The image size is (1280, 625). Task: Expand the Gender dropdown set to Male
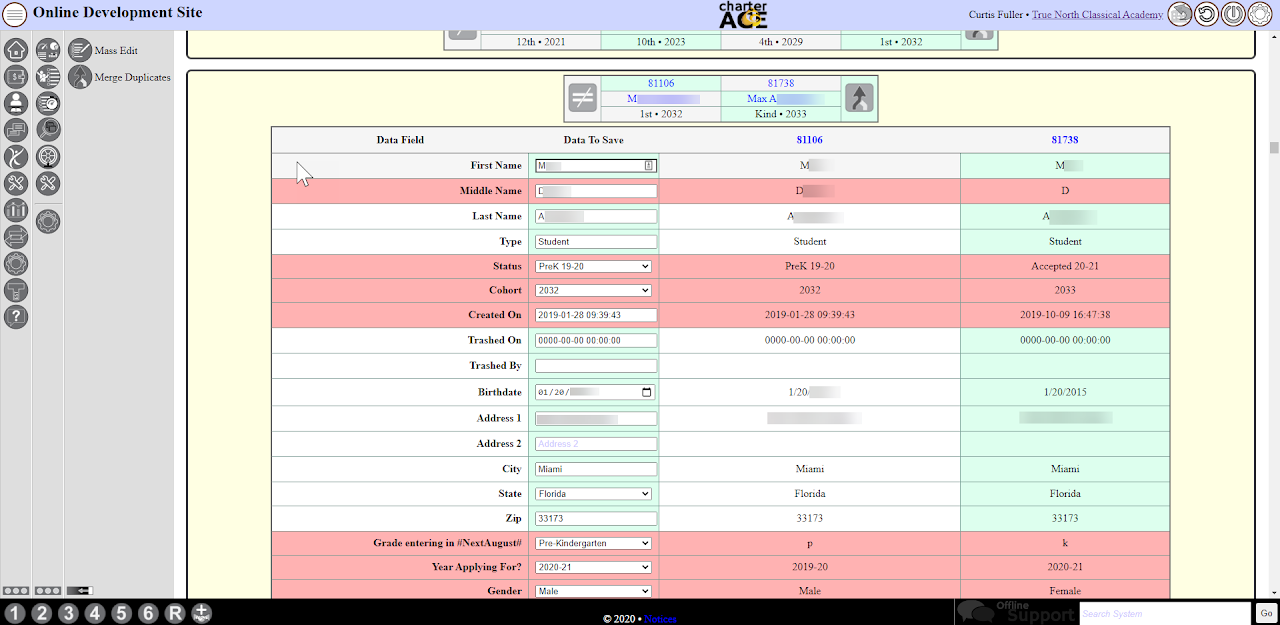click(594, 591)
